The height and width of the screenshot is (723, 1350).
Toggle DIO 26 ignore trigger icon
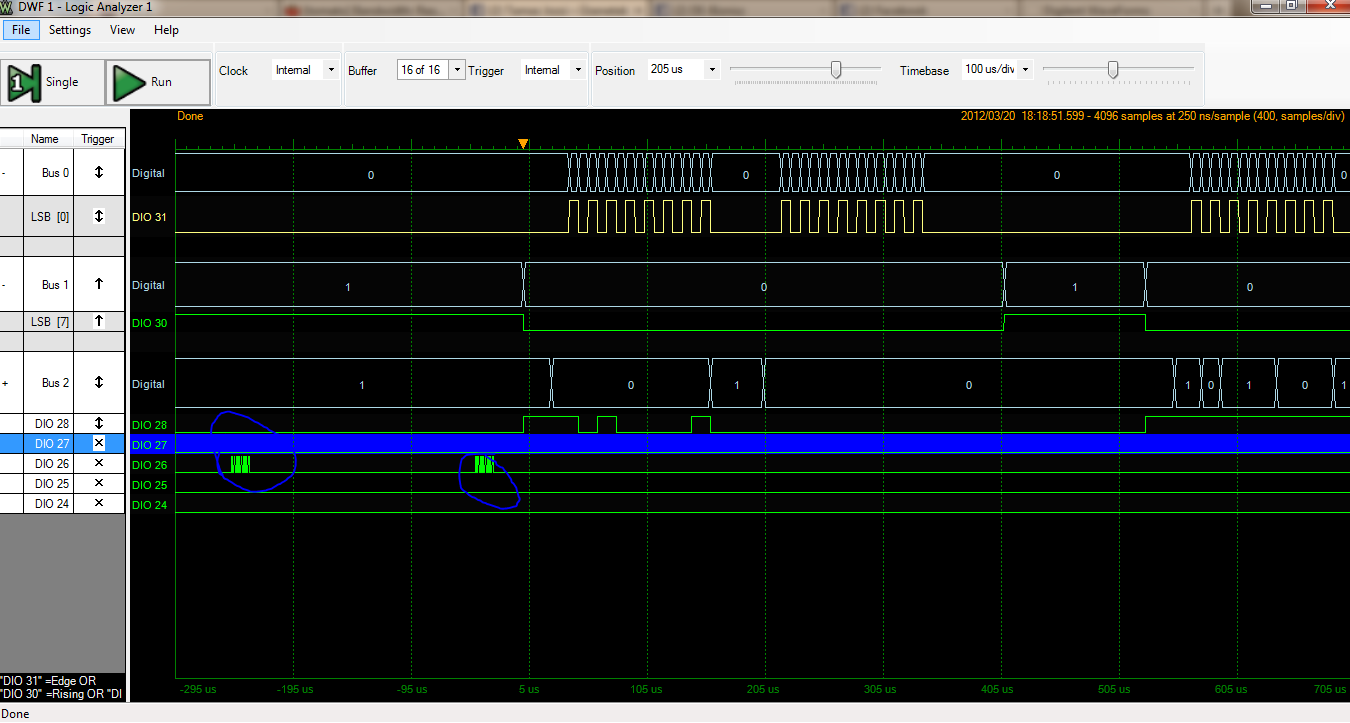[x=99, y=464]
